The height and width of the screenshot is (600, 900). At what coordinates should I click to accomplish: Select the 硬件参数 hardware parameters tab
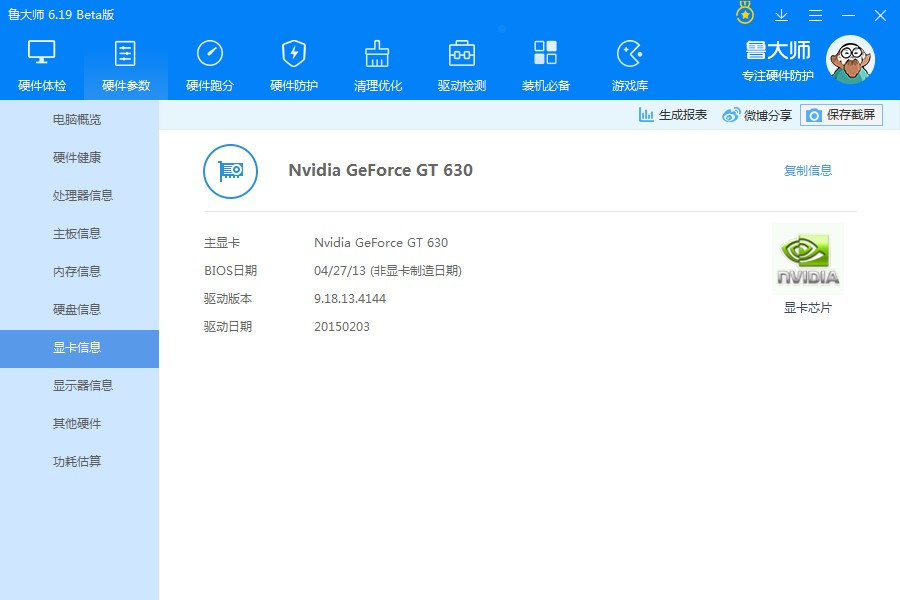(x=126, y=66)
